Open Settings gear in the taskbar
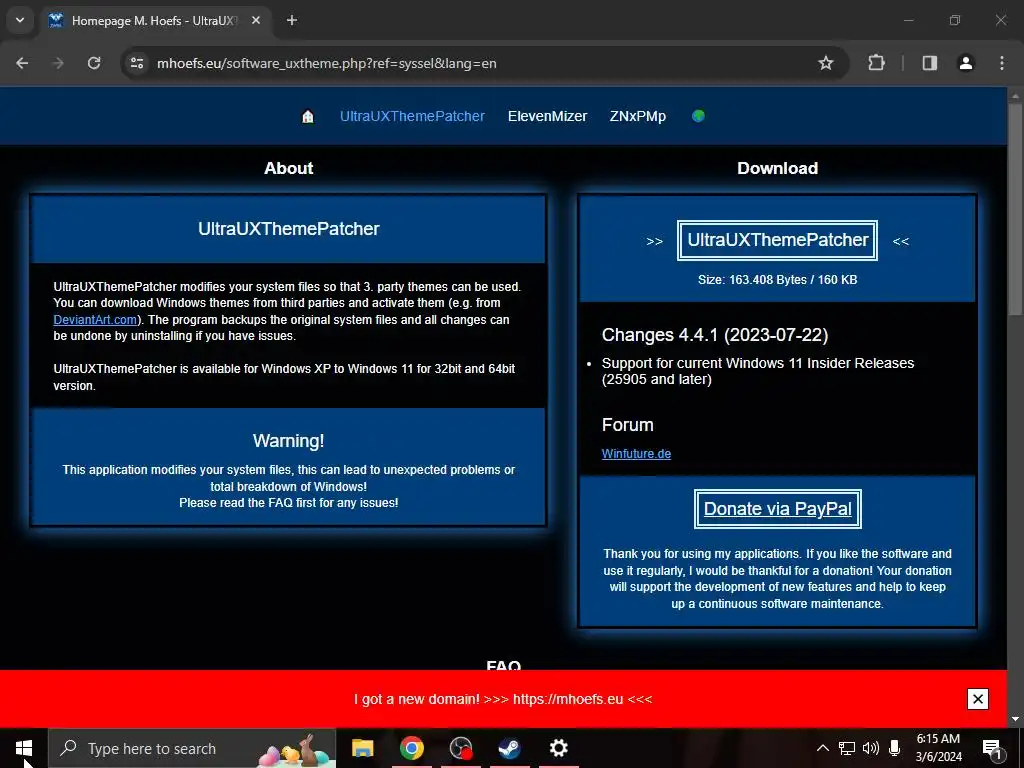The image size is (1024, 768). point(558,748)
